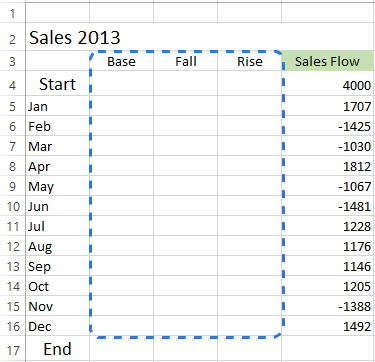The image size is (375, 362).
Task: Click the "Rise" column header cell
Action: tap(249, 61)
